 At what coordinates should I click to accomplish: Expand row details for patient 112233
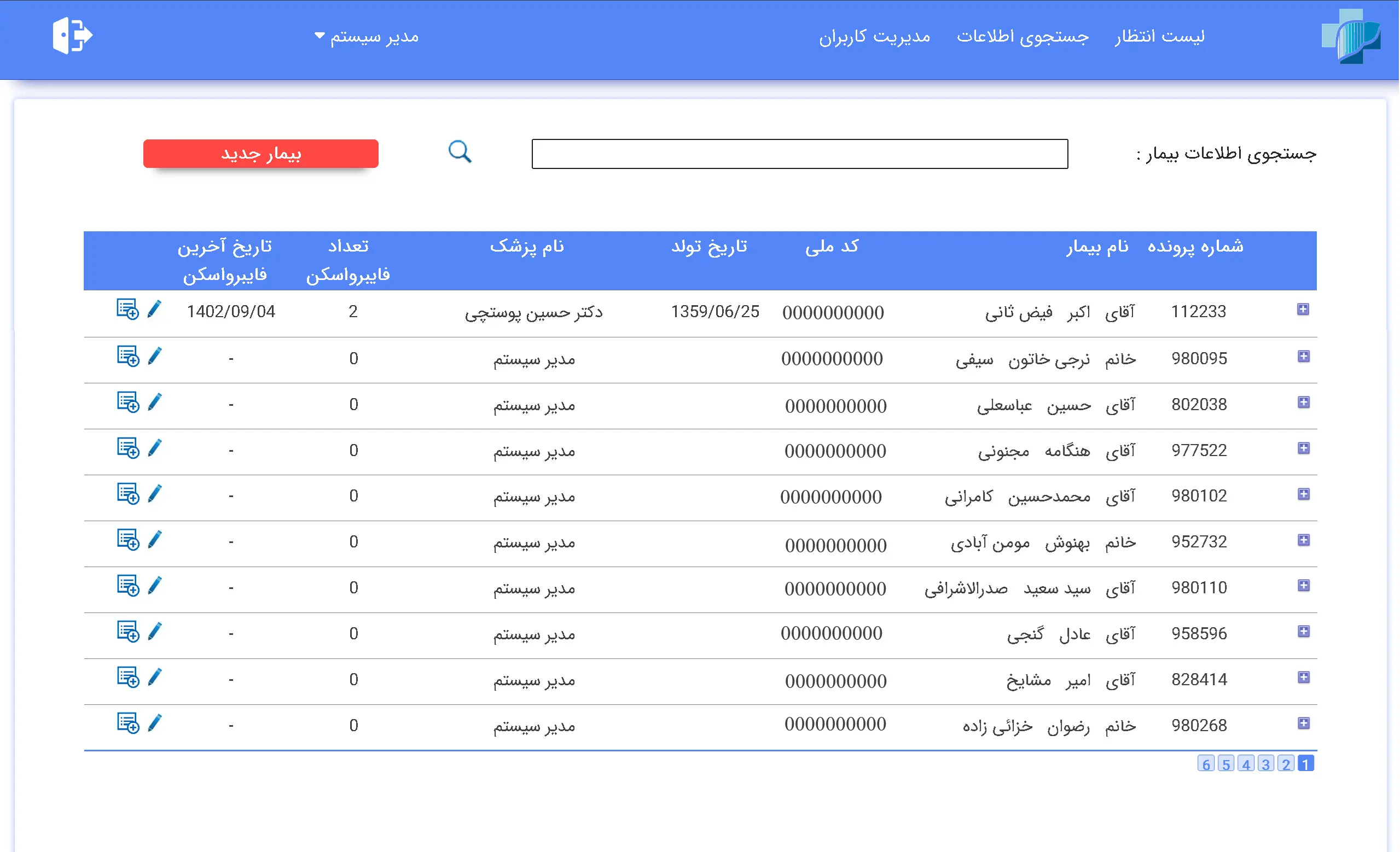(x=1303, y=310)
